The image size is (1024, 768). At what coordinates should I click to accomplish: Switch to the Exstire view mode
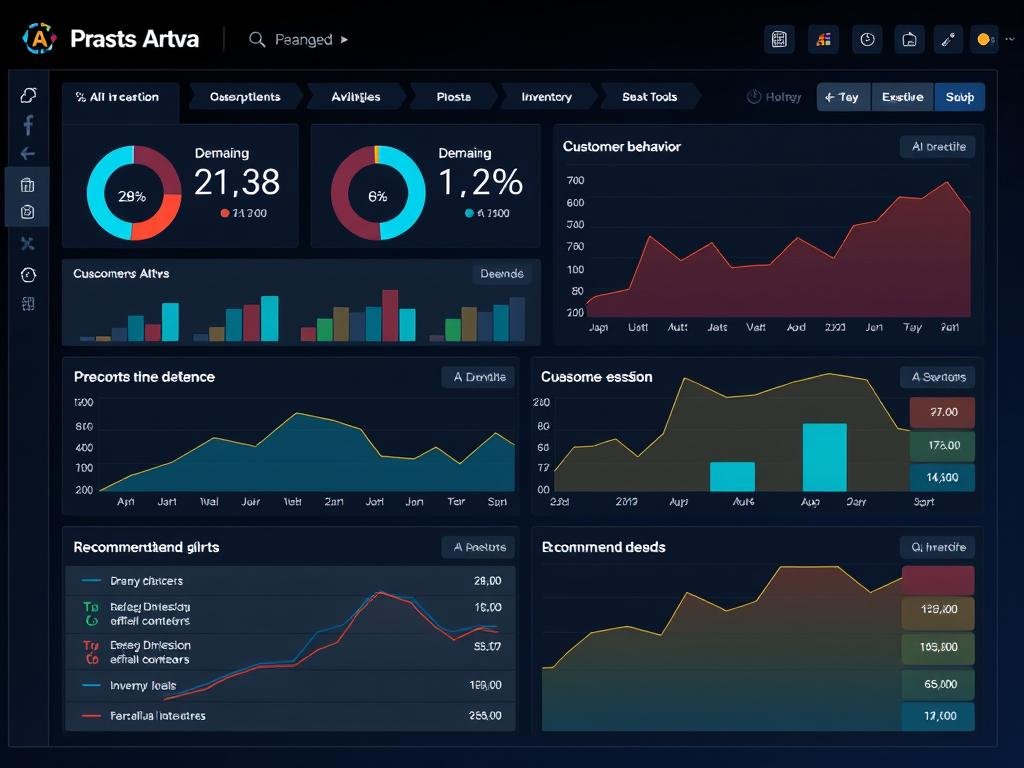click(902, 97)
